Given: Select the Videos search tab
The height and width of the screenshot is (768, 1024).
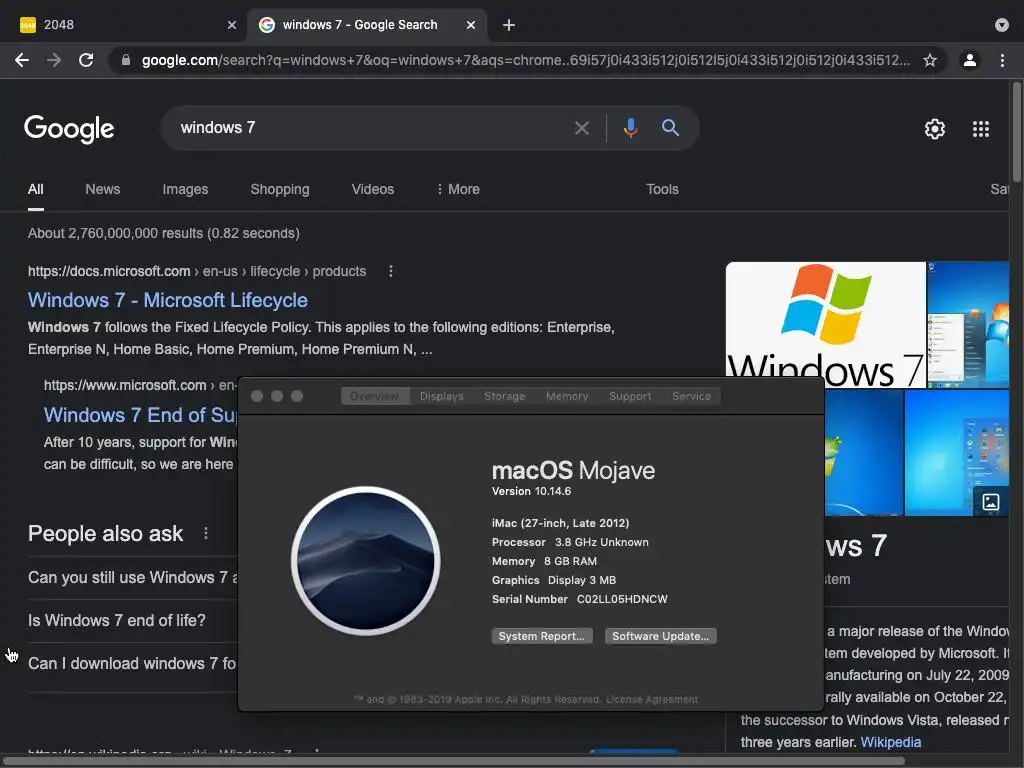Looking at the screenshot, I should coord(373,189).
